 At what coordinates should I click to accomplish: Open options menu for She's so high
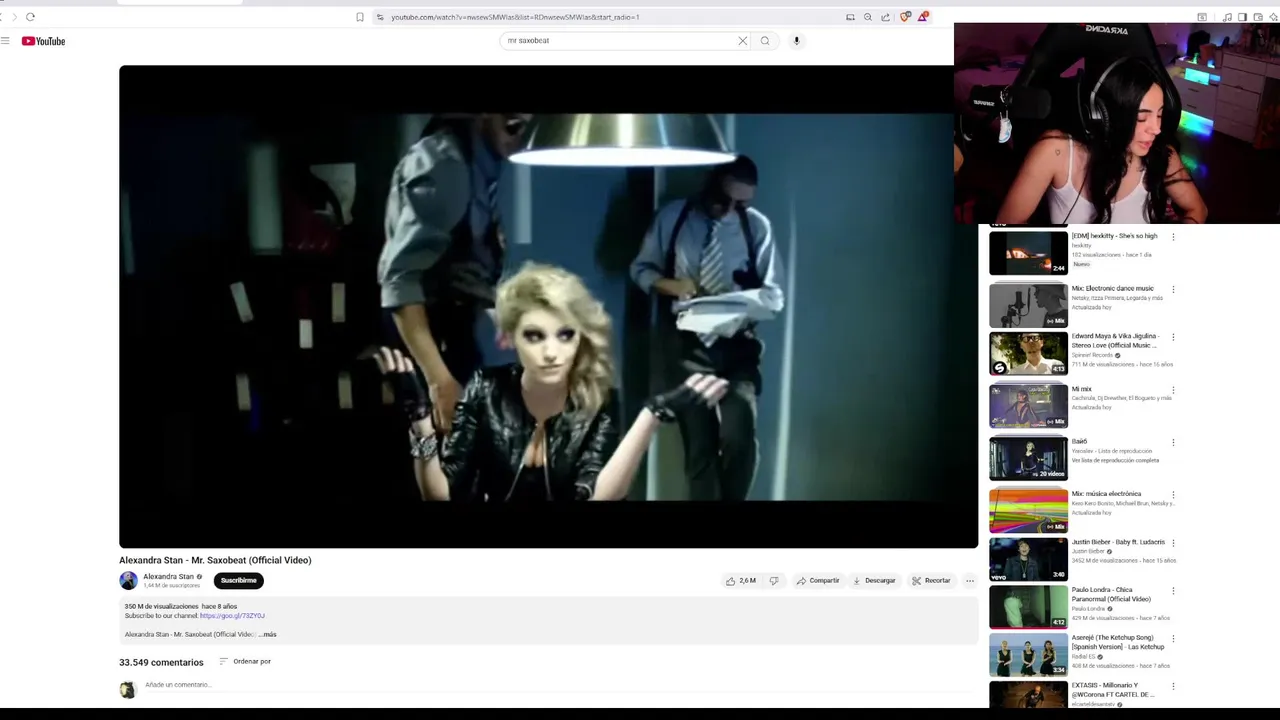point(1173,237)
